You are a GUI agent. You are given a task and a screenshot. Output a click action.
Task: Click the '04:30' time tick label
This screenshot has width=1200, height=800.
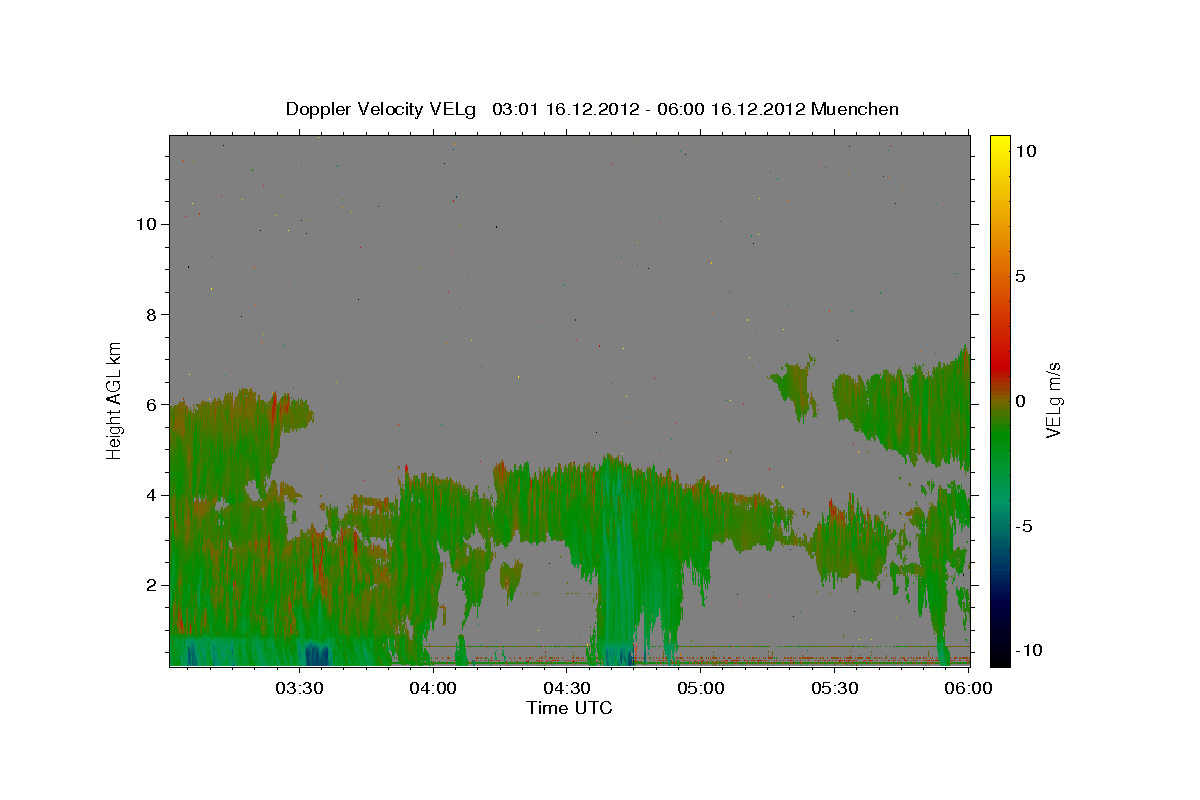567,688
